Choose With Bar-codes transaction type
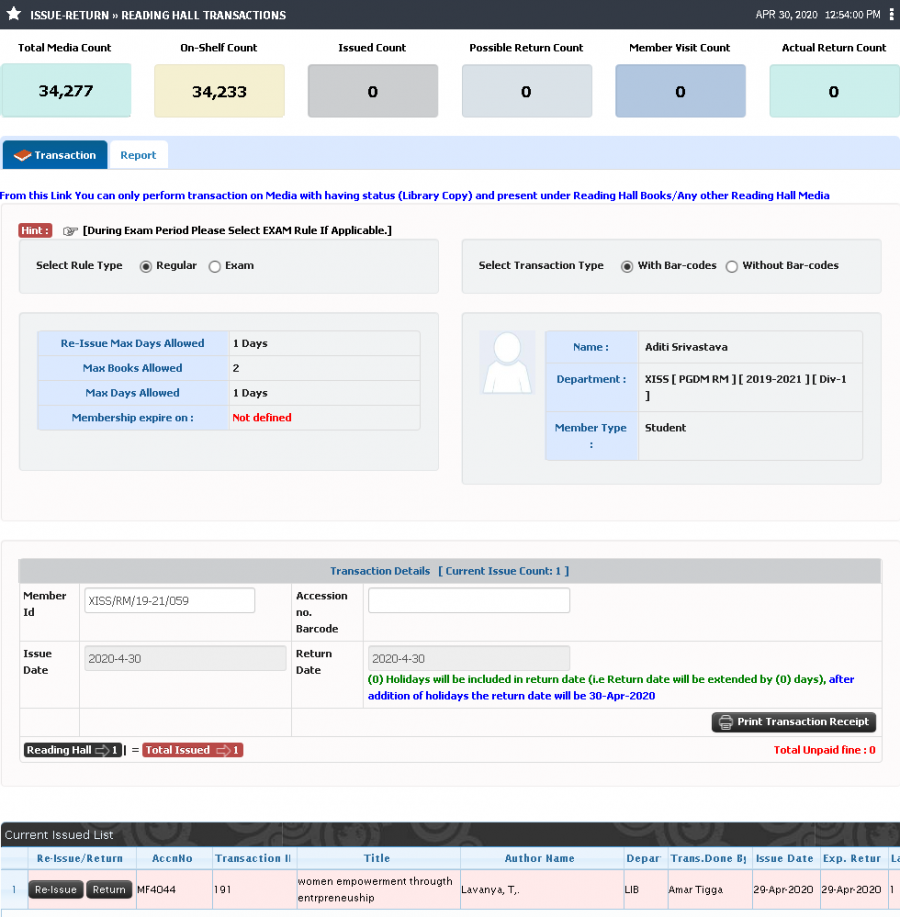 click(x=627, y=267)
